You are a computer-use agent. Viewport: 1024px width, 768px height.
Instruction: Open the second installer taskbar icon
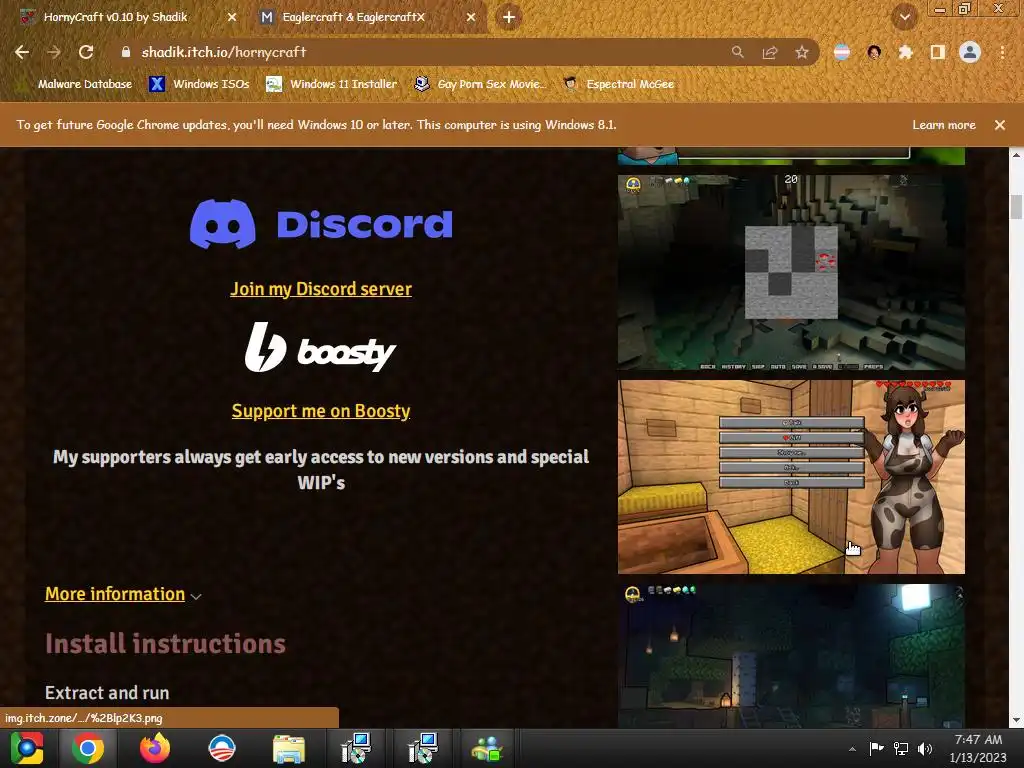coord(422,748)
